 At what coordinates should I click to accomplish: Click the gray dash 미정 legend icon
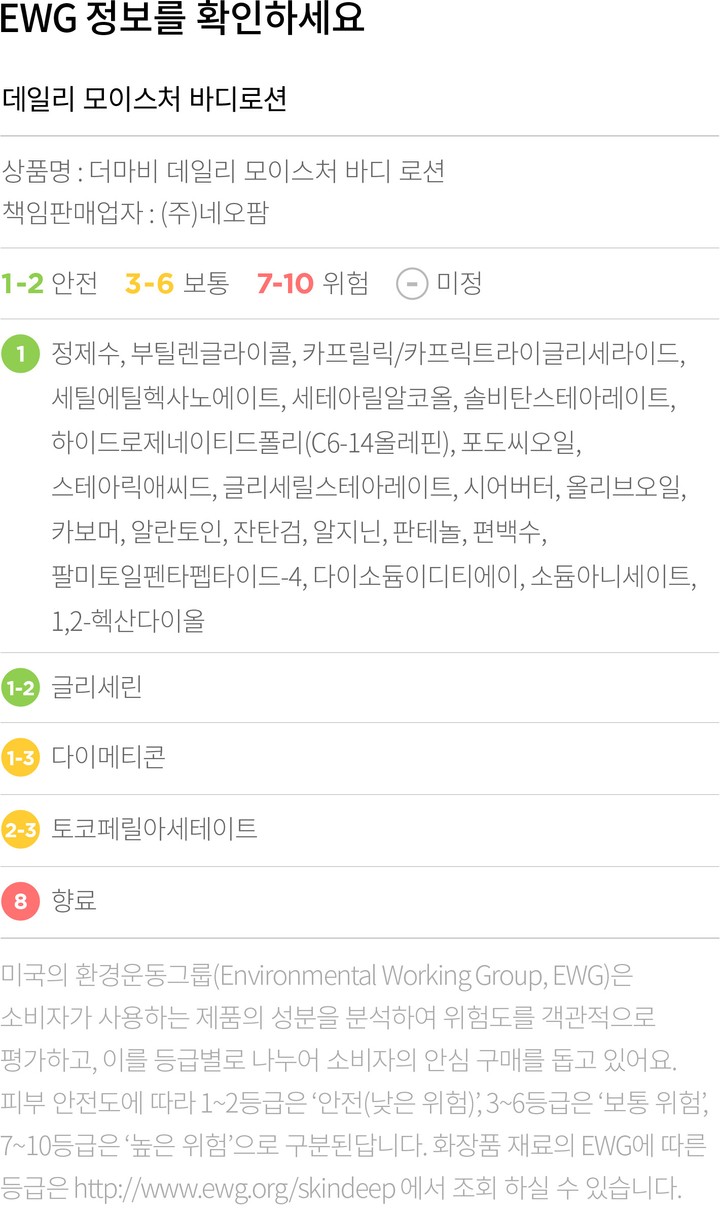[412, 284]
